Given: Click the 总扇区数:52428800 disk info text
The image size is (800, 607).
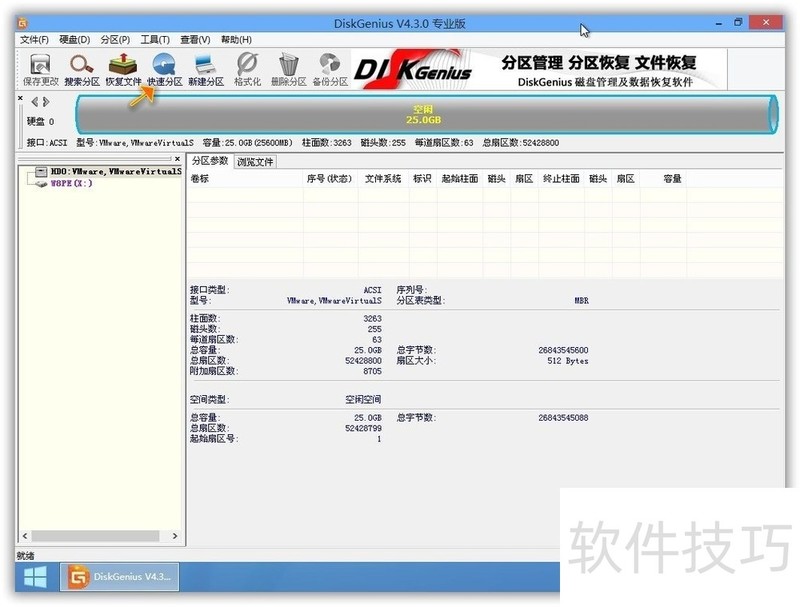Looking at the screenshot, I should point(521,143).
